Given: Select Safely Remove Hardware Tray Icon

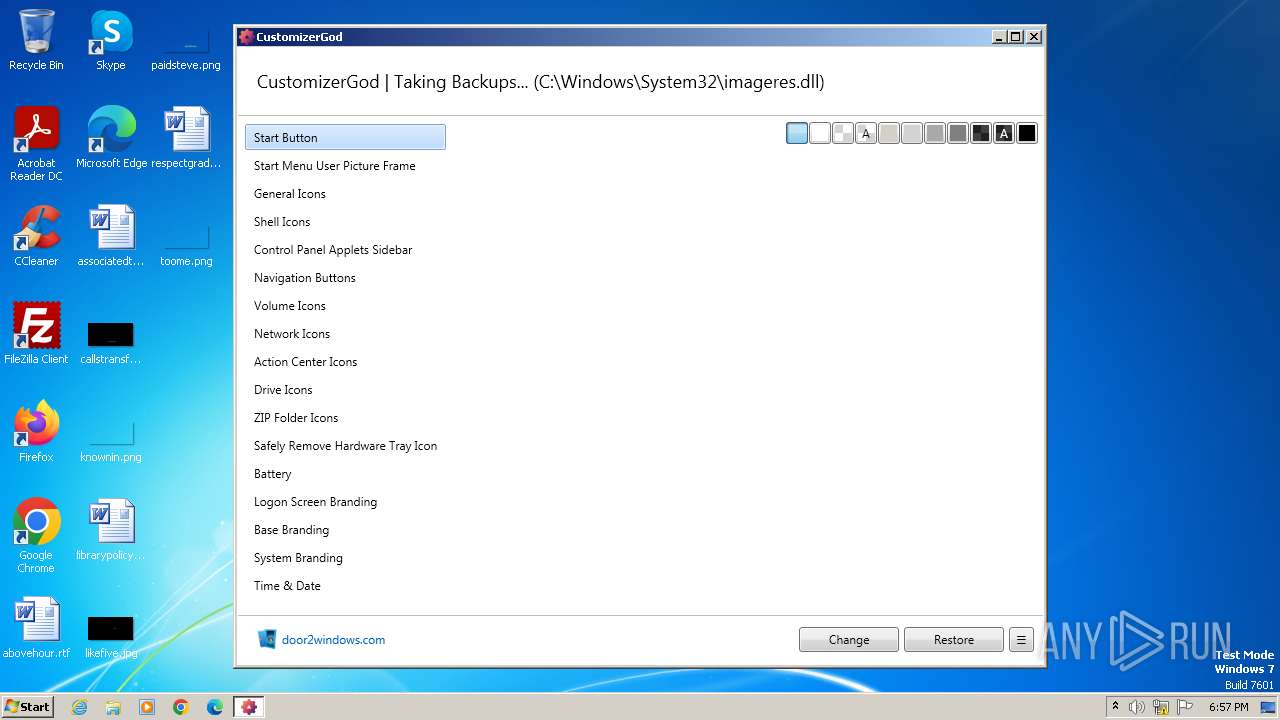Looking at the screenshot, I should point(345,446).
